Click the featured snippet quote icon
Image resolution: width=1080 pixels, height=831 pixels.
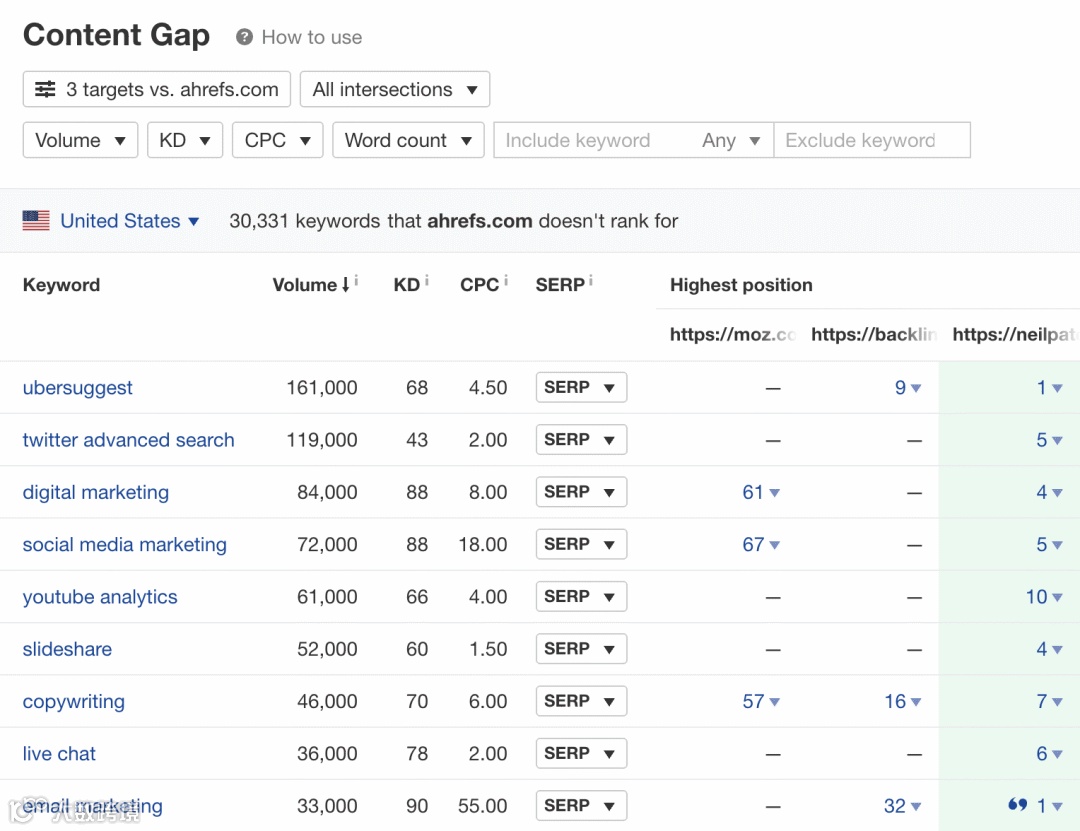click(x=1017, y=805)
